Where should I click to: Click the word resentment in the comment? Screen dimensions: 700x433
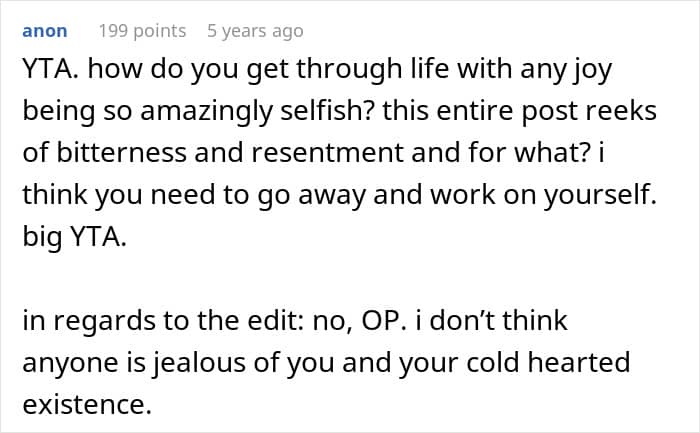pos(327,153)
